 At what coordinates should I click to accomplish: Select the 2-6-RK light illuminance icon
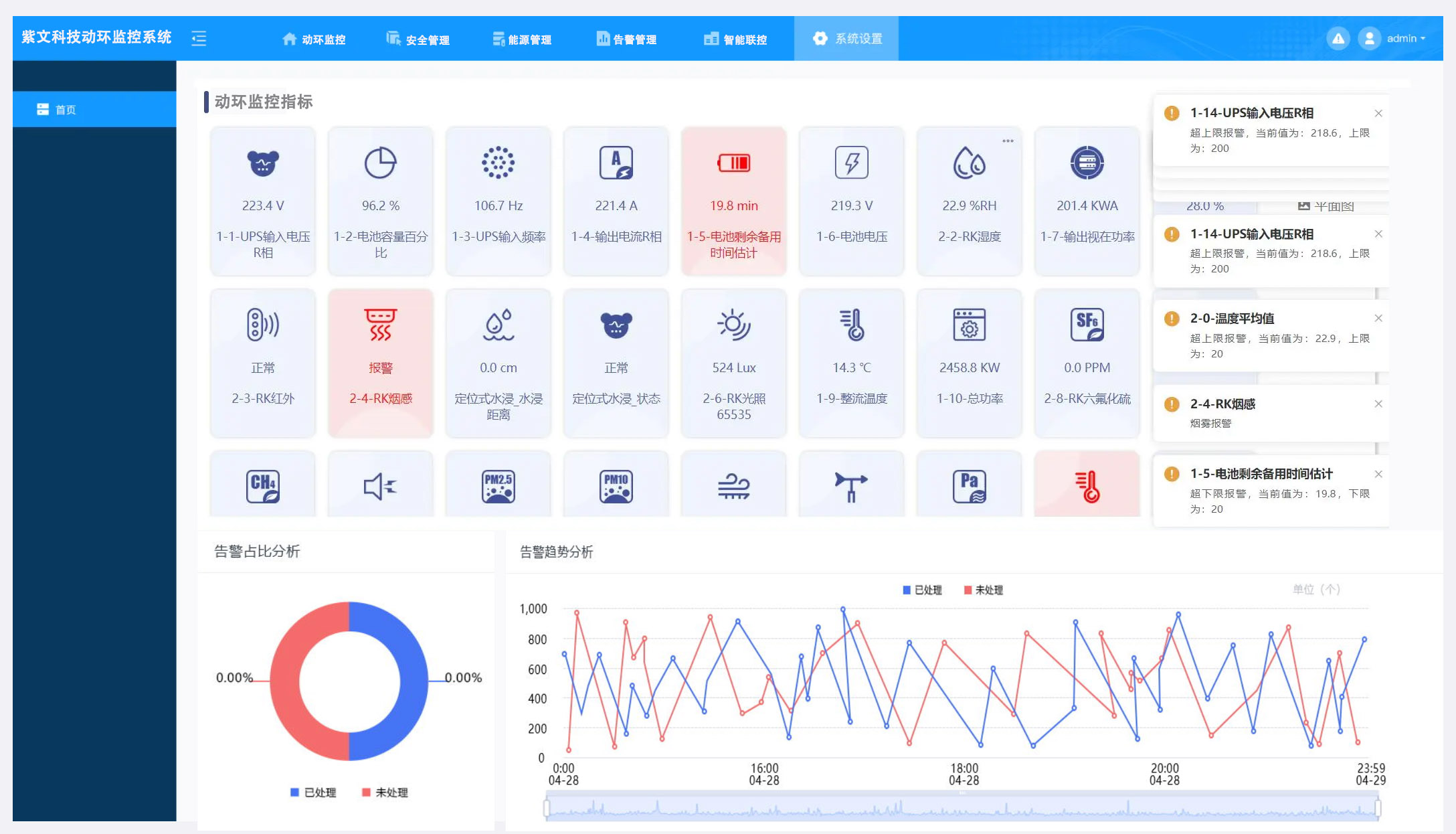[x=733, y=325]
